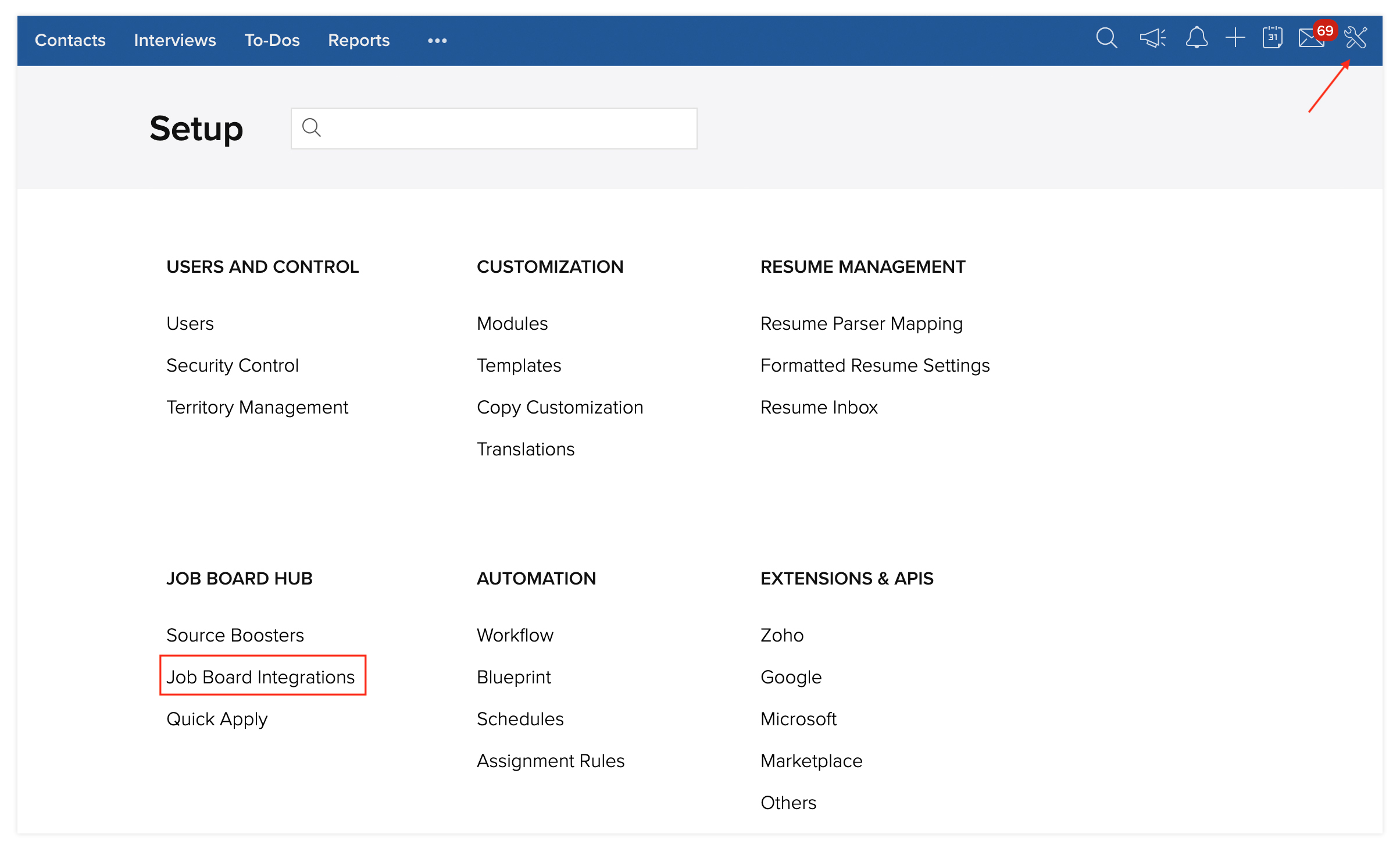1400x848 pixels.
Task: Go to the Reports tab
Action: point(358,40)
